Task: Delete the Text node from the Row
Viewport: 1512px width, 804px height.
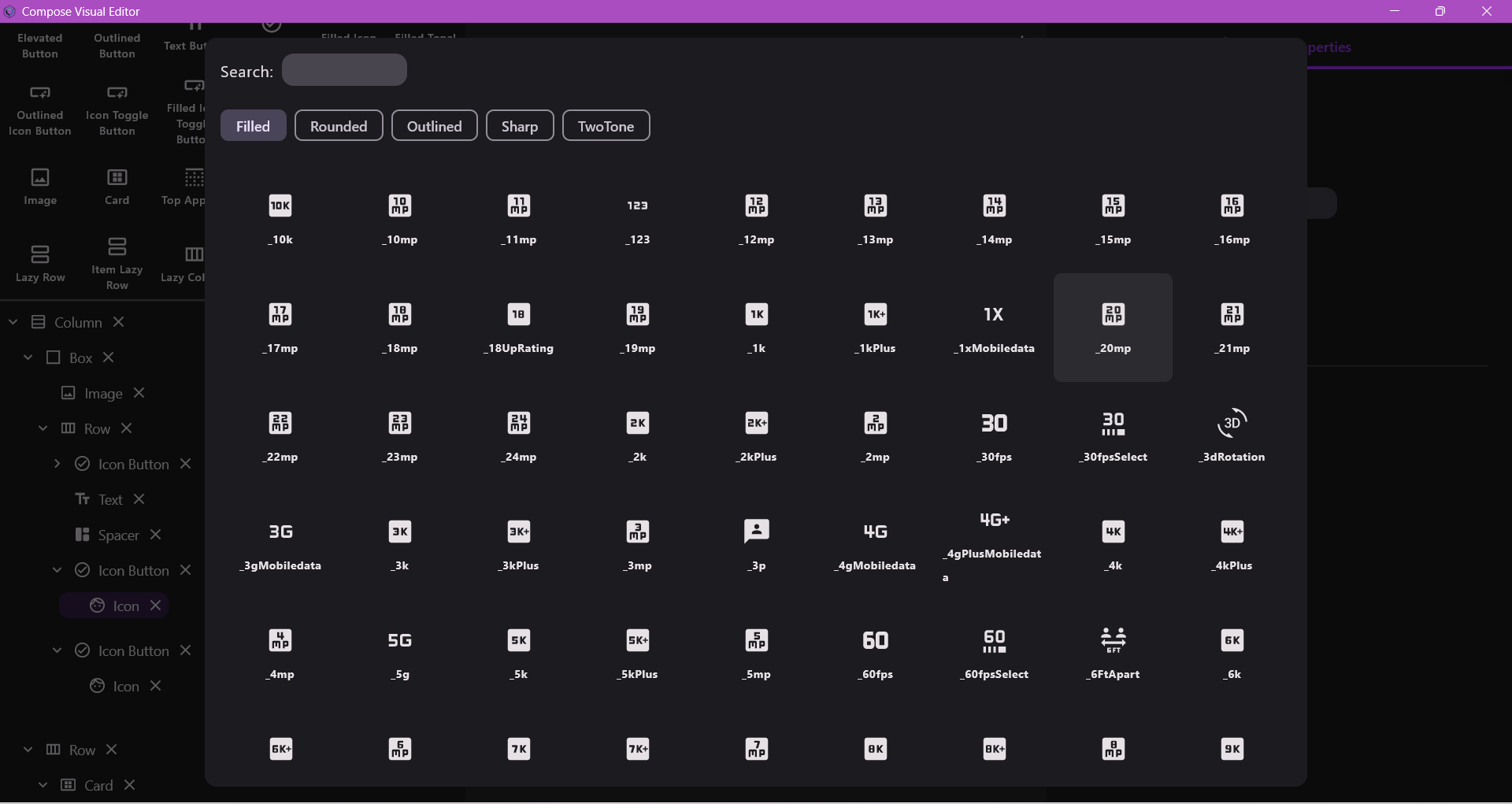Action: pyautogui.click(x=138, y=499)
